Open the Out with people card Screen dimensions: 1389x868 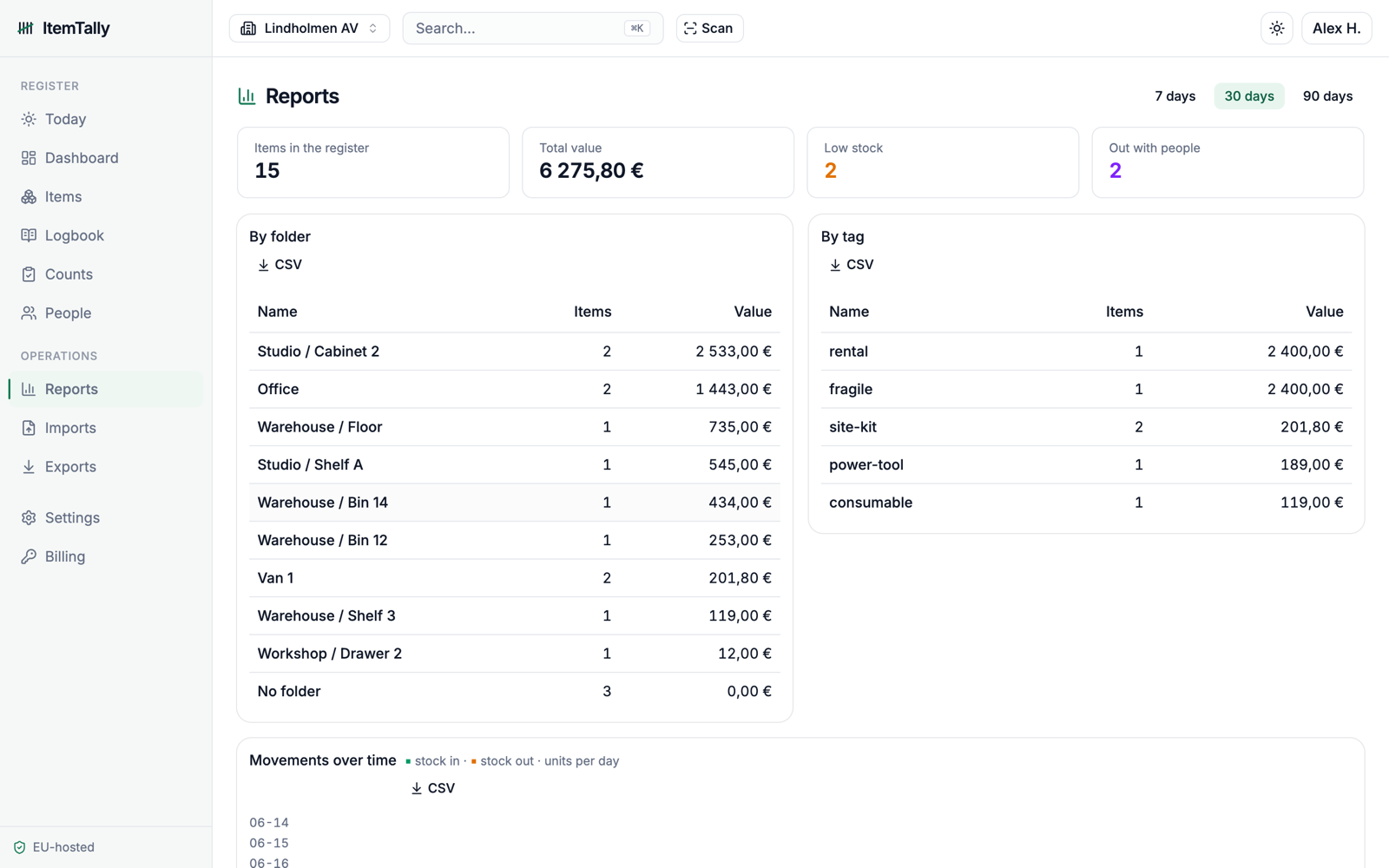coord(1228,162)
